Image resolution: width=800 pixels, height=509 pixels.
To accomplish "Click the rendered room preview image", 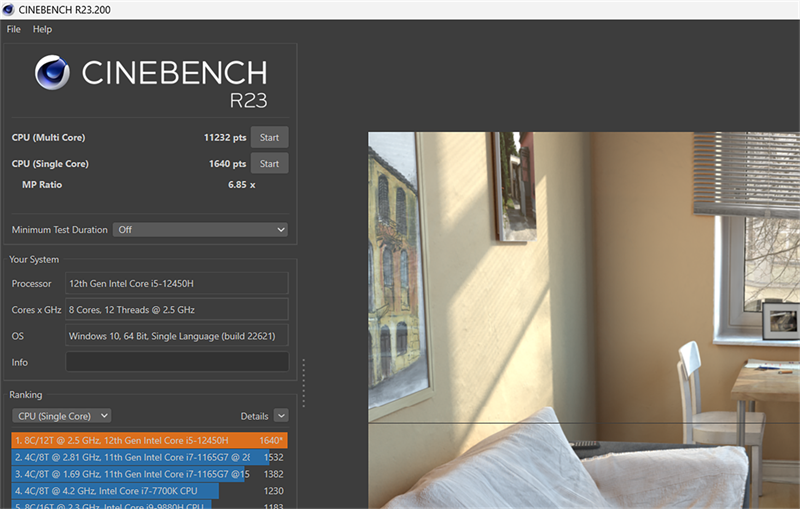I will 584,320.
